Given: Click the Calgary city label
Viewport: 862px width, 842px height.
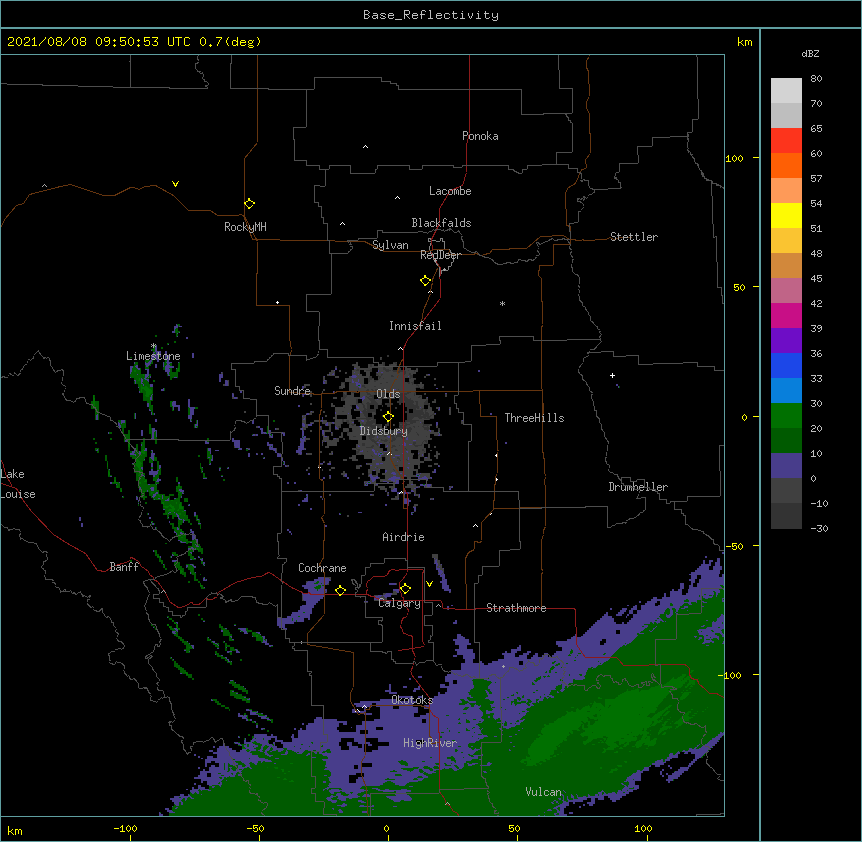Looking at the screenshot, I should [399, 603].
